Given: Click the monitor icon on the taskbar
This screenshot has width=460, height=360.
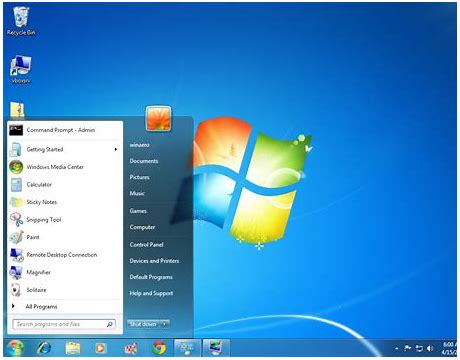Looking at the screenshot, I should [216, 348].
